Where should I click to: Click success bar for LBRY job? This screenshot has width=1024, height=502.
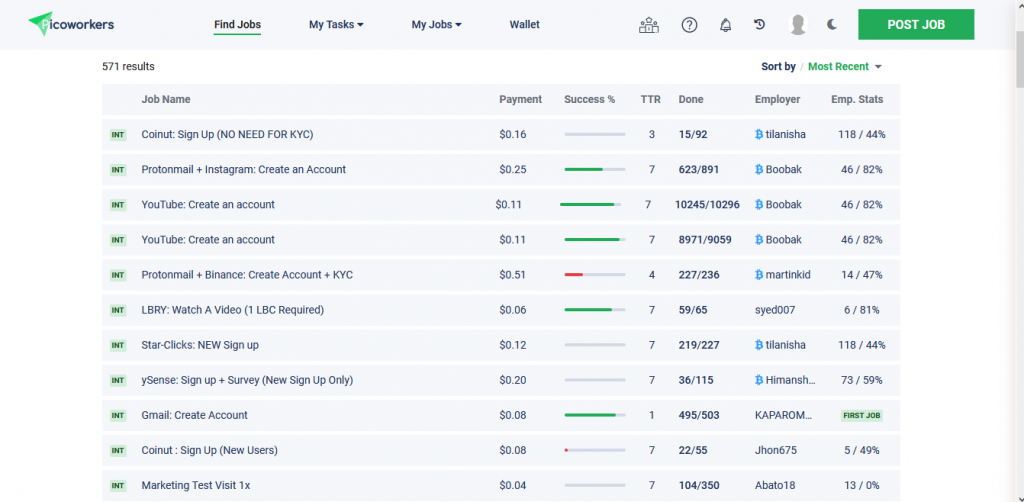(594, 310)
